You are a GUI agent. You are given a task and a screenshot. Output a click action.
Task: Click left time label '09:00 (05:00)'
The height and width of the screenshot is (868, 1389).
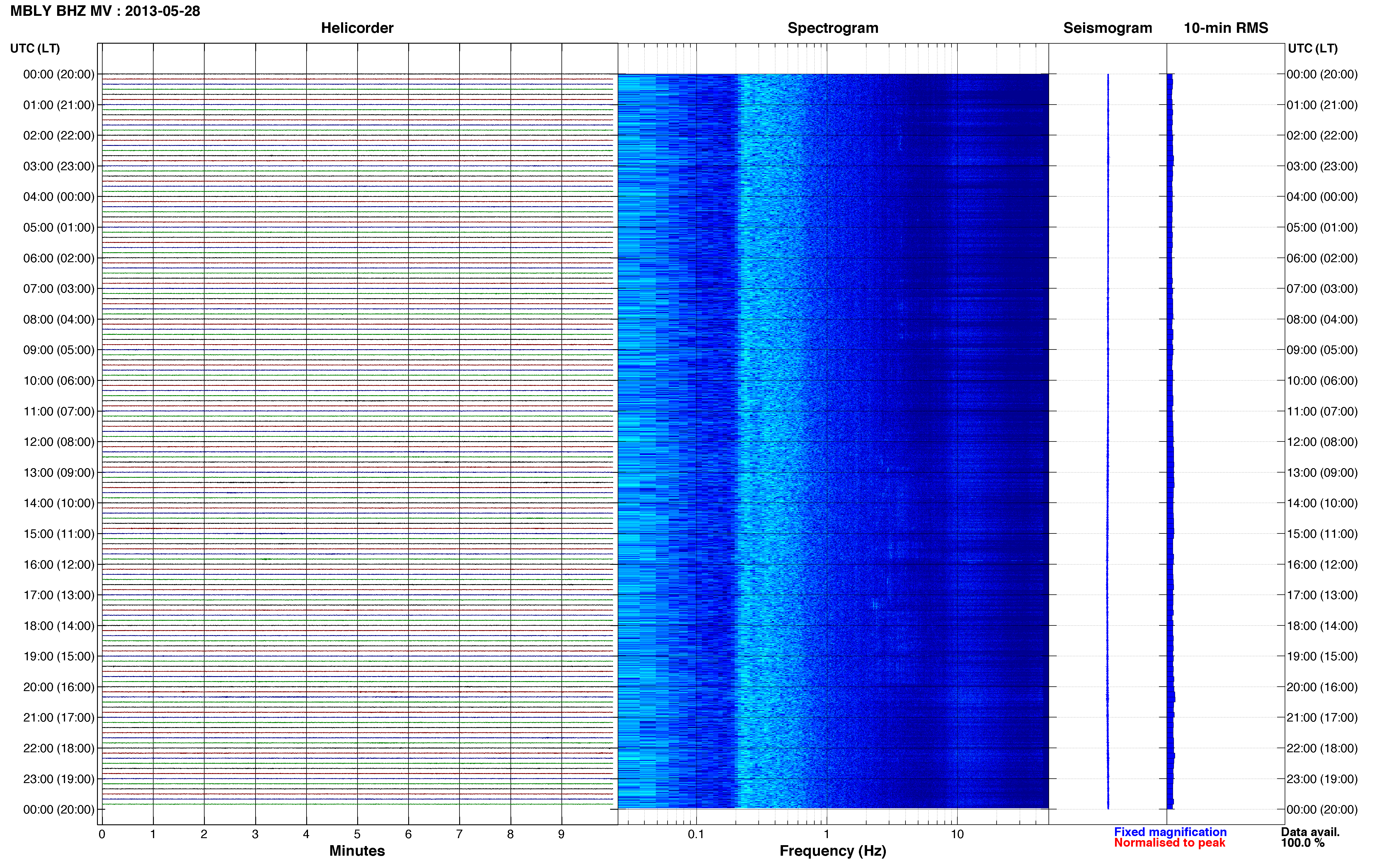pos(59,349)
